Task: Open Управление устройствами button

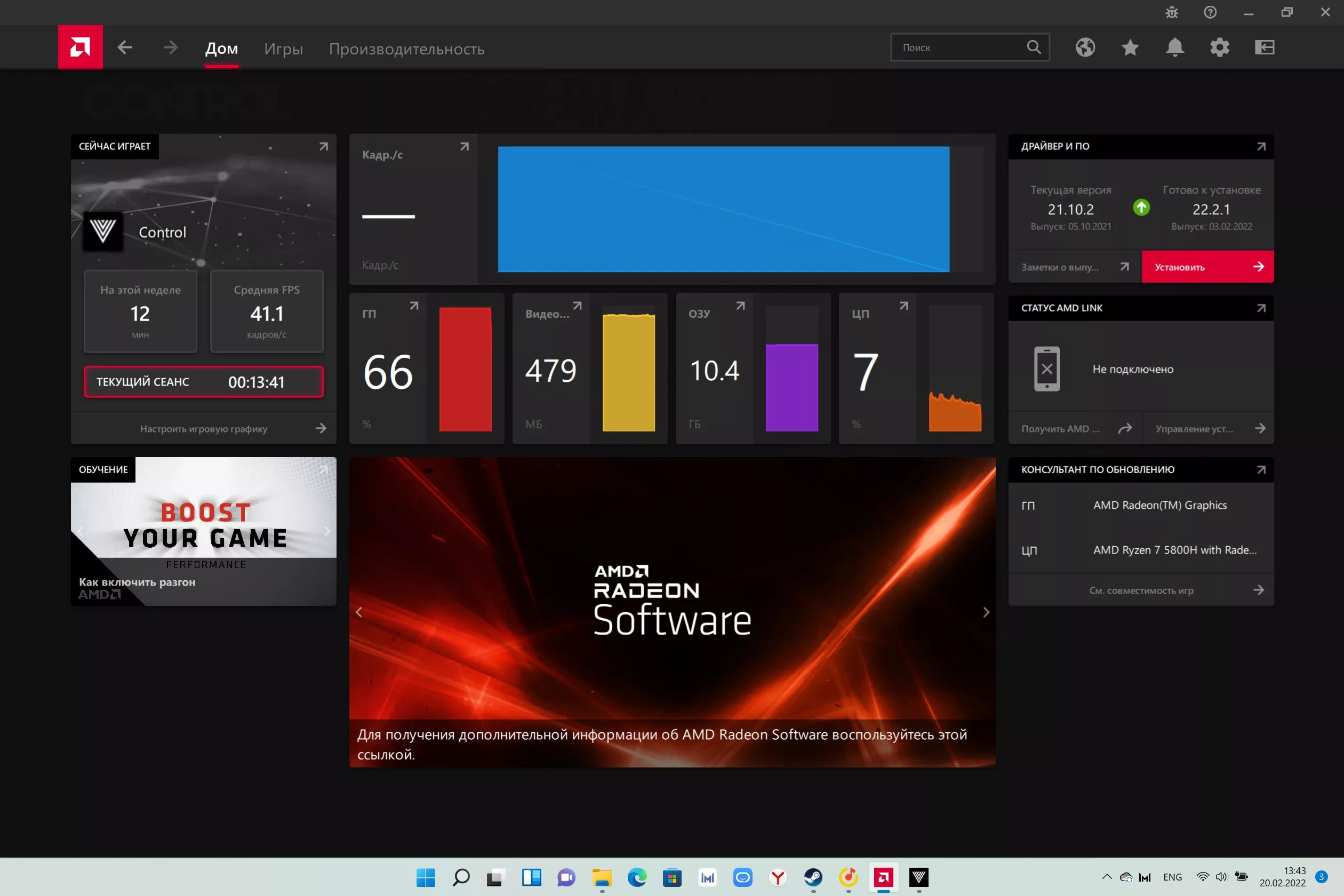Action: coord(1207,429)
